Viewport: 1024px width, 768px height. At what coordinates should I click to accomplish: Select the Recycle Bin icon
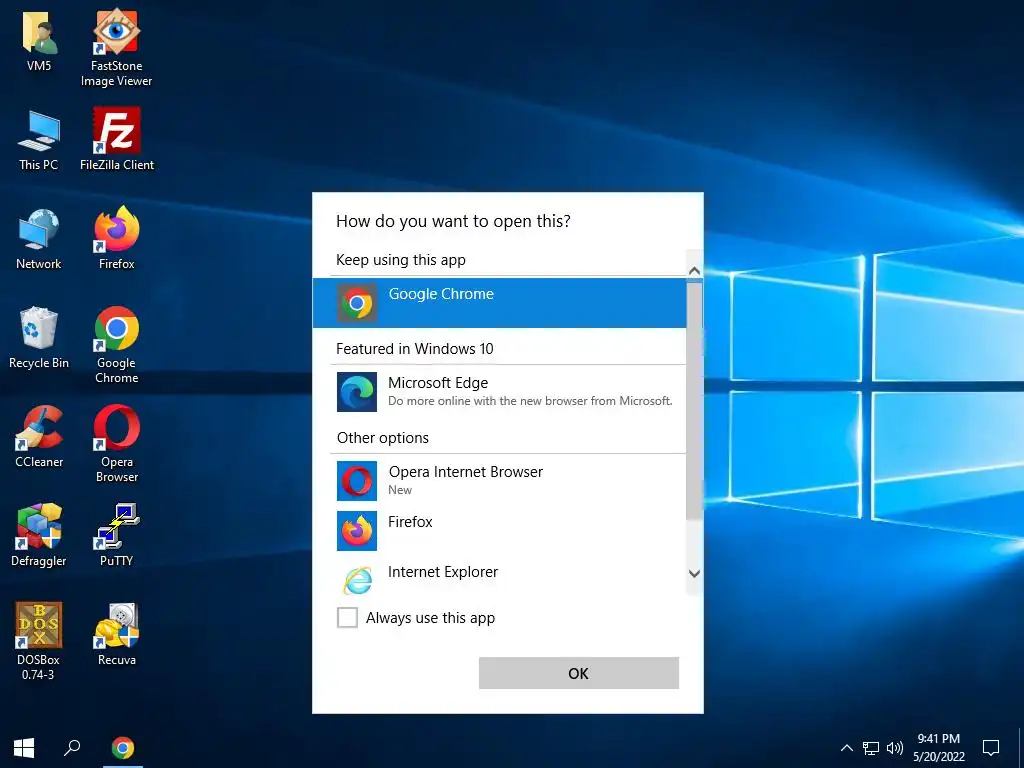pyautogui.click(x=39, y=338)
